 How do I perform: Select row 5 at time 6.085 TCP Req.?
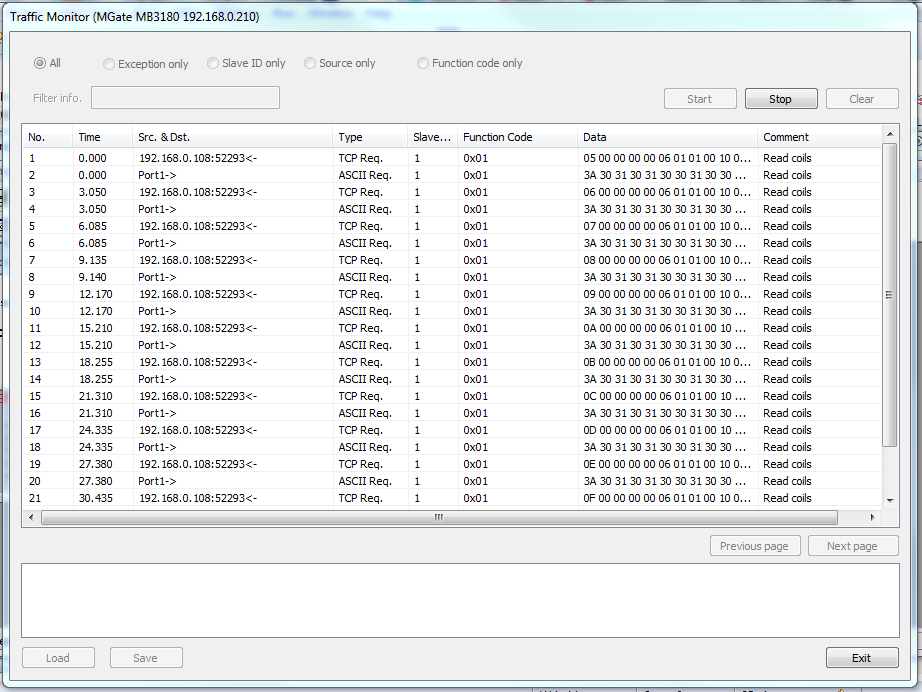point(452,226)
